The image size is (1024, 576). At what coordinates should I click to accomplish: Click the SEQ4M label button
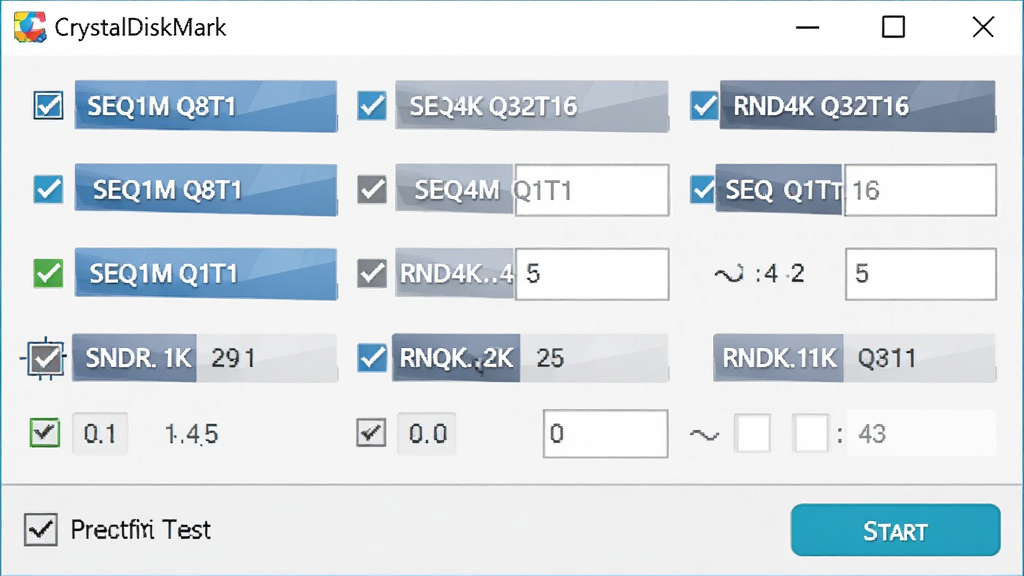click(455, 190)
